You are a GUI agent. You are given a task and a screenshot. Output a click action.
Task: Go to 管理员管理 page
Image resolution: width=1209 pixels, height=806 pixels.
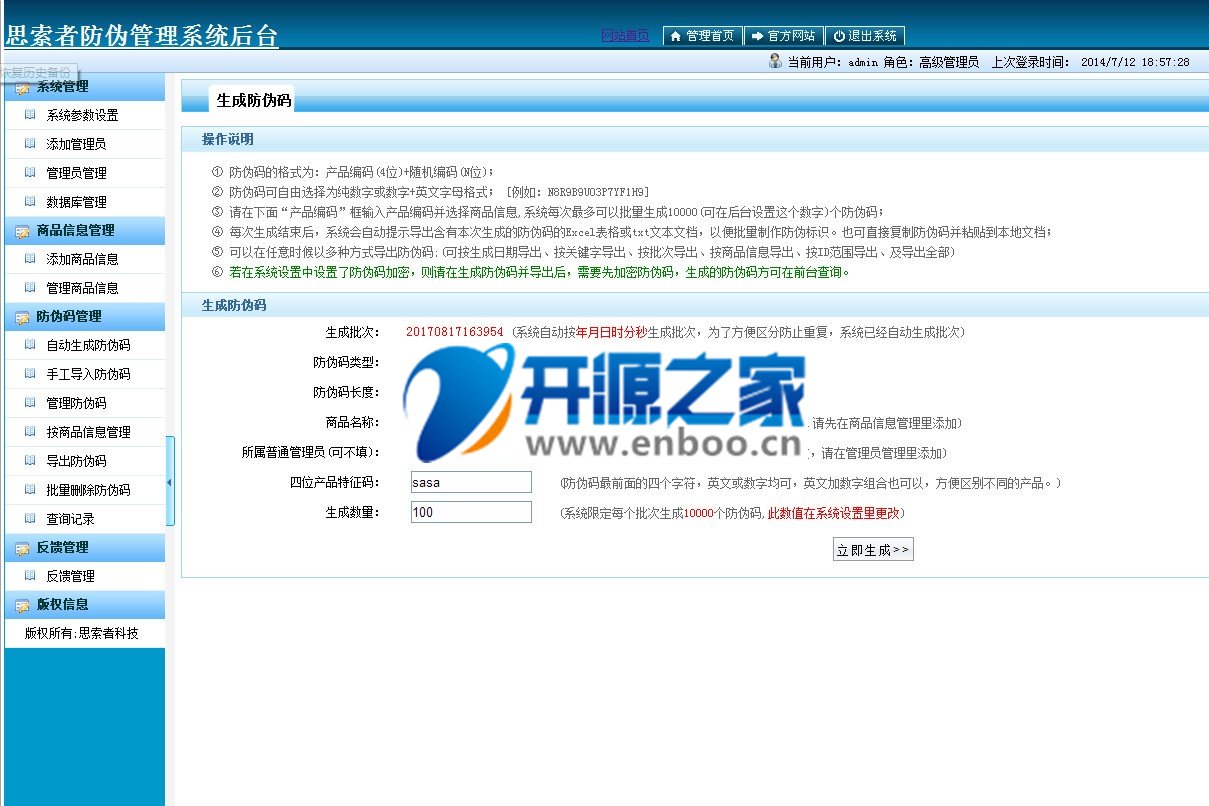[x=76, y=173]
